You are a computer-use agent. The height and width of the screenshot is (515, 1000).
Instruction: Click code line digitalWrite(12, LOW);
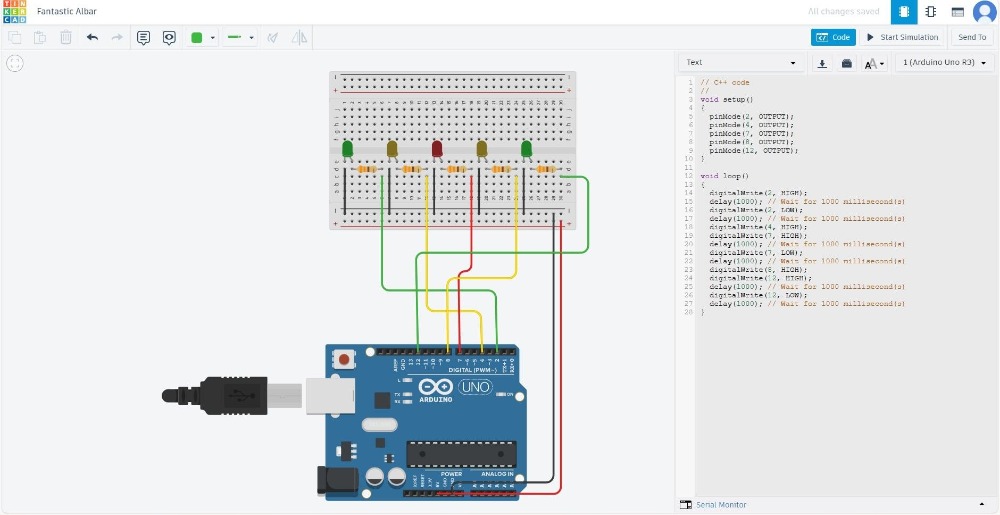click(x=758, y=295)
